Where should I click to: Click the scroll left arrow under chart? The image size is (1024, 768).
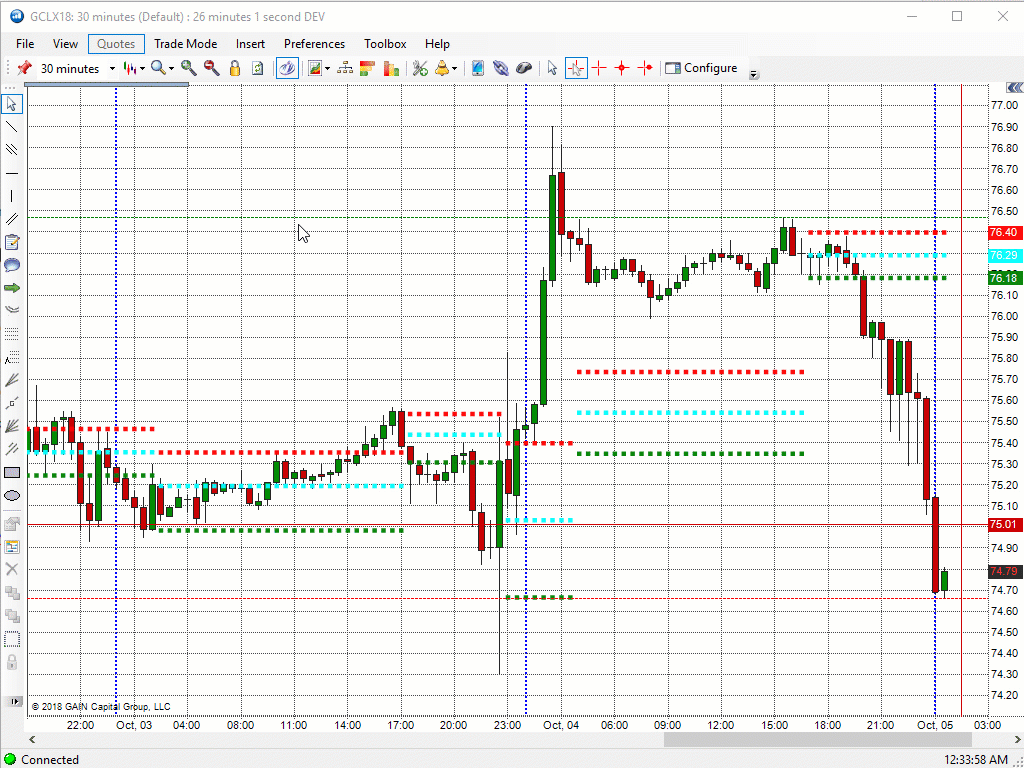(x=31, y=739)
